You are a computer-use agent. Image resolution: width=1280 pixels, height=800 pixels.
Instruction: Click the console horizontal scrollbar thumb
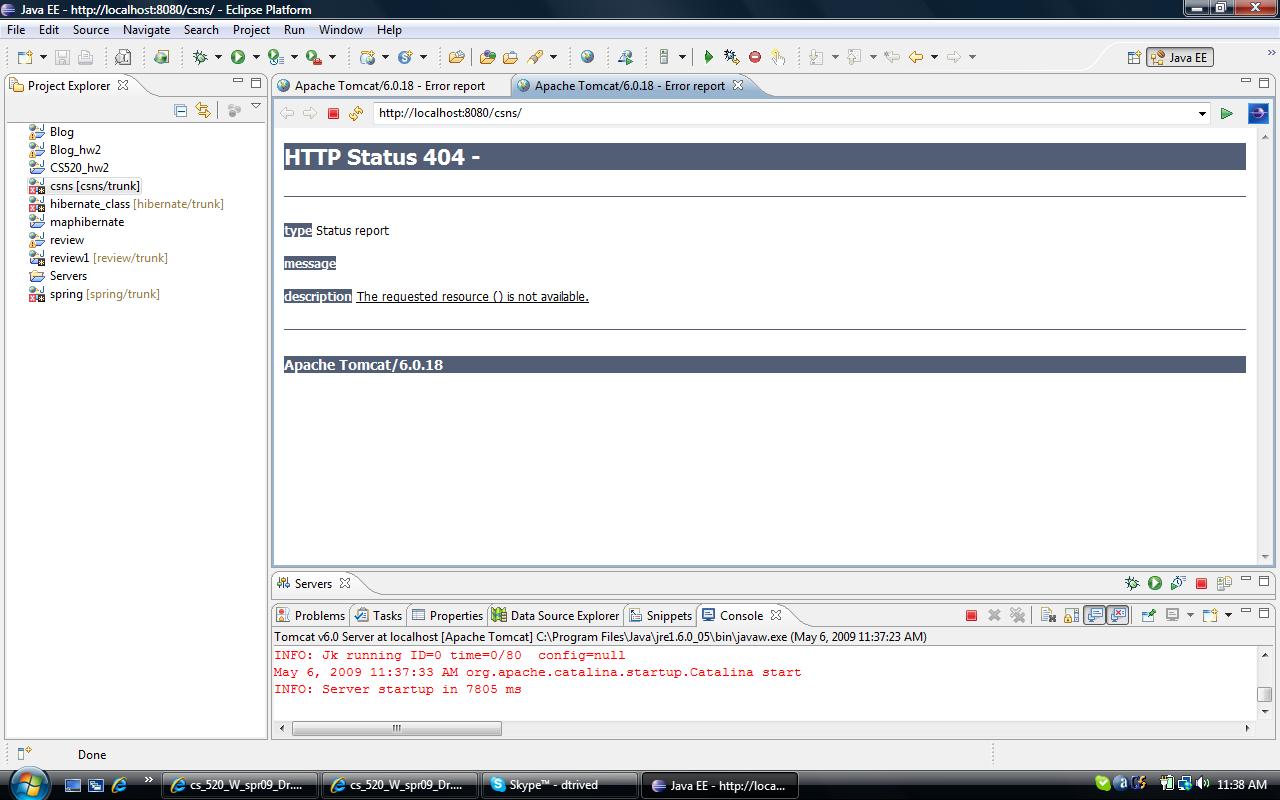[x=396, y=728]
